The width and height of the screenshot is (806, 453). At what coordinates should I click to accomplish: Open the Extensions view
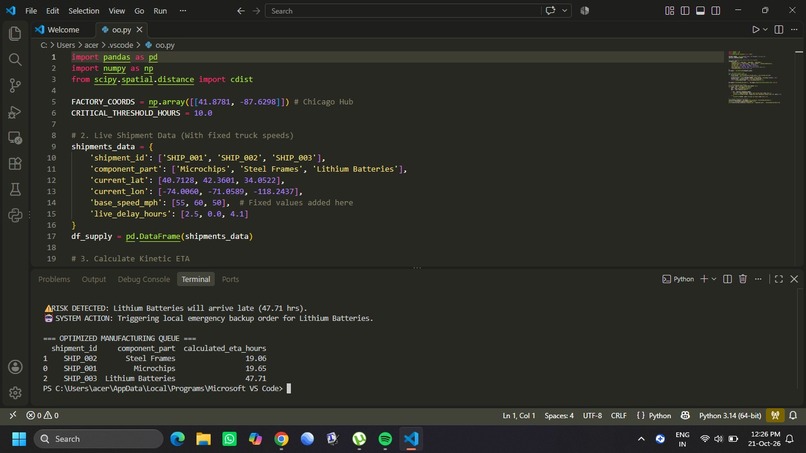(x=15, y=164)
